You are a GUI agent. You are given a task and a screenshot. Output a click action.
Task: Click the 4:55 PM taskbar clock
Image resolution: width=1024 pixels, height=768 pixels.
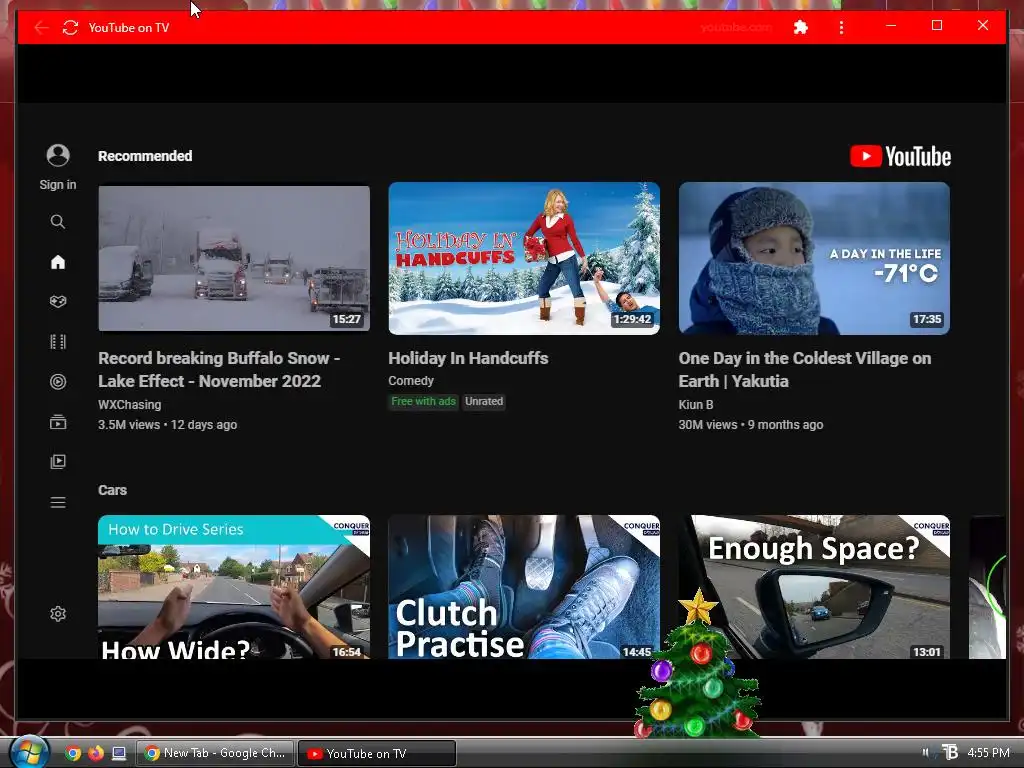[988, 752]
